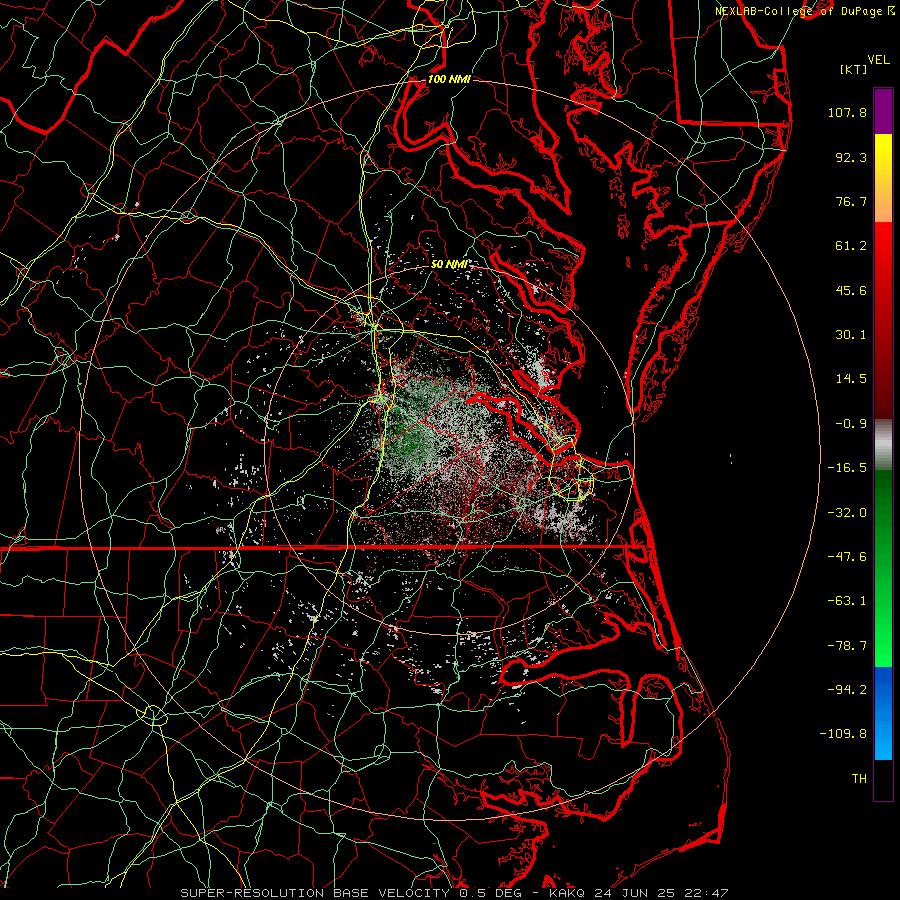Click the -109.8 velocity legend value
This screenshot has width=900, height=900.
(x=843, y=734)
